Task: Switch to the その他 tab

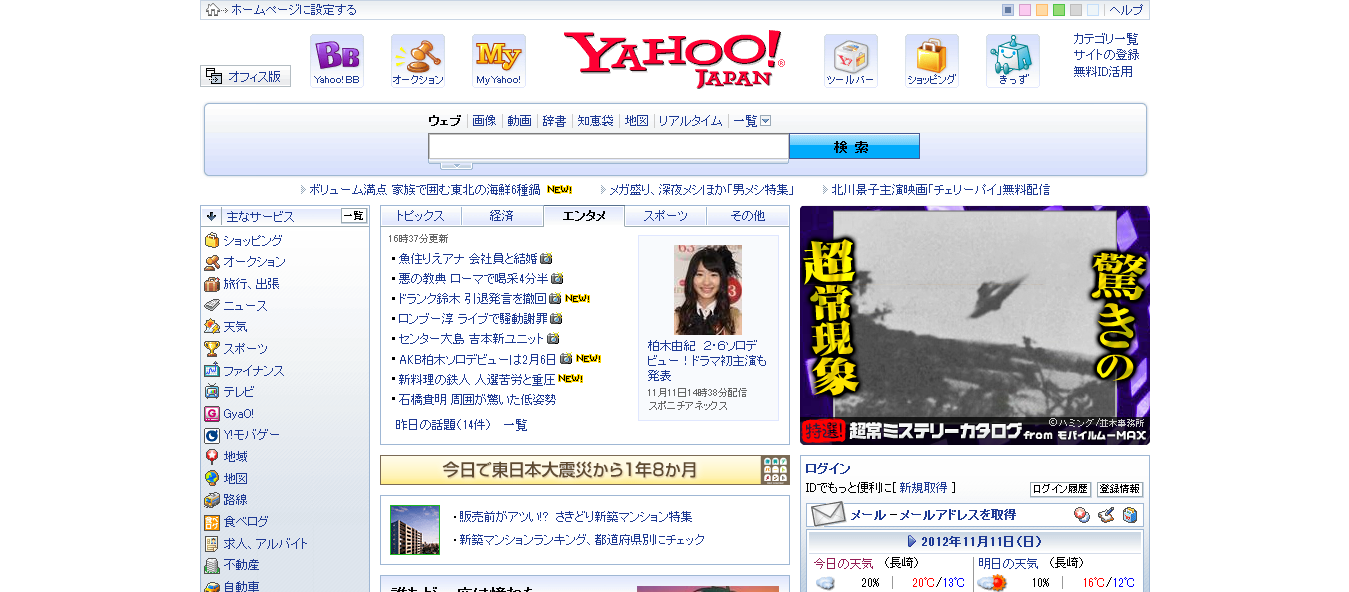Action: (x=748, y=216)
